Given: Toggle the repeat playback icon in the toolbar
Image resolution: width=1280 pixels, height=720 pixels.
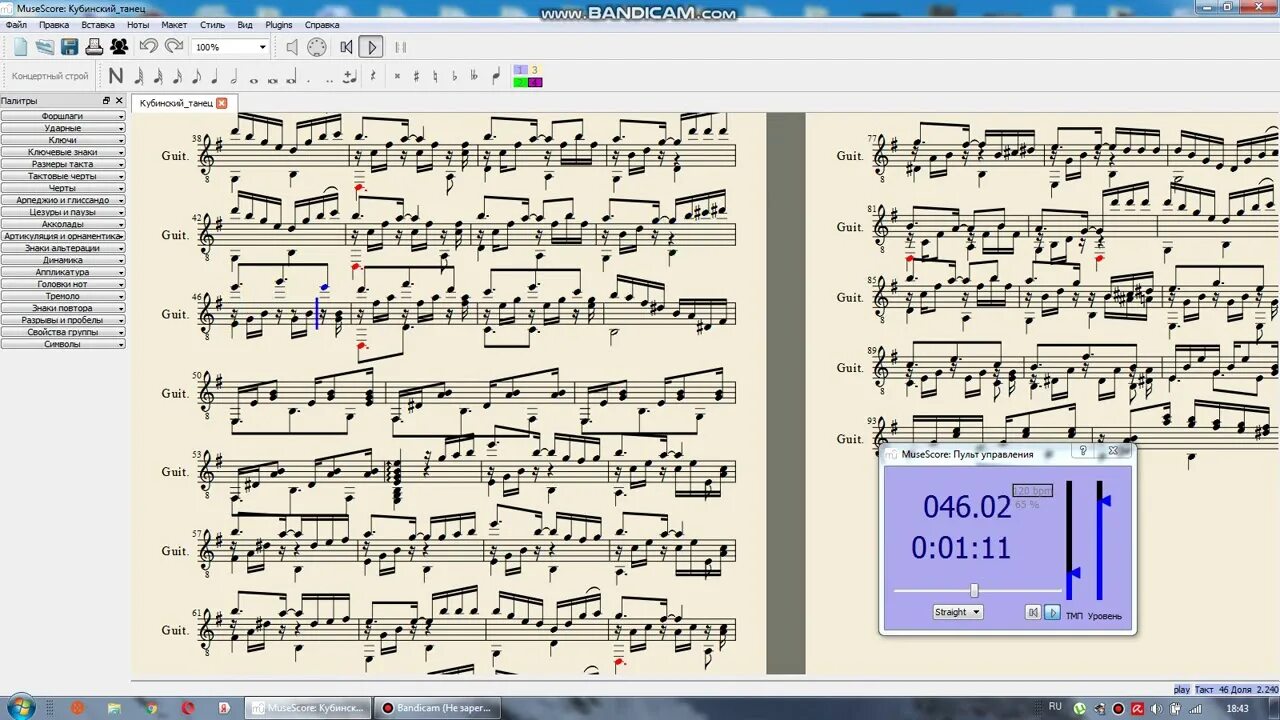Looking at the screenshot, I should click(x=400, y=47).
